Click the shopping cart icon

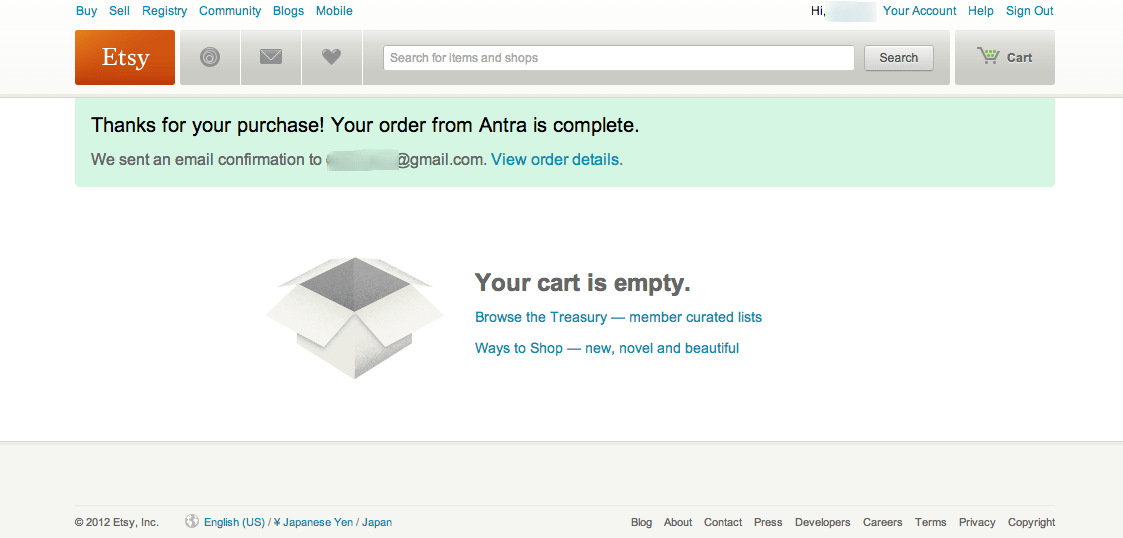click(x=989, y=57)
